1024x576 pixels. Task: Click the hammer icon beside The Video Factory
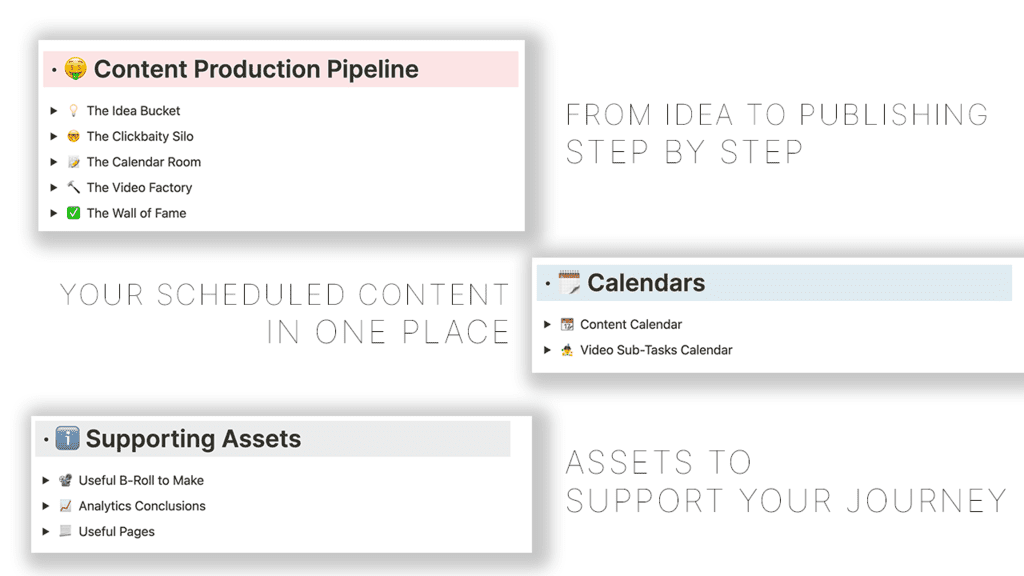click(x=73, y=187)
